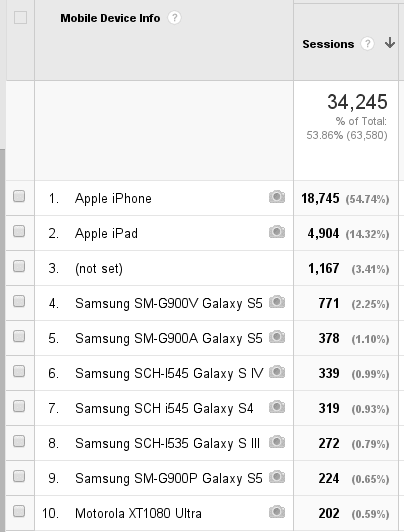
Task: Open camera icon for Apple iPad row
Action: pyautogui.click(x=277, y=232)
